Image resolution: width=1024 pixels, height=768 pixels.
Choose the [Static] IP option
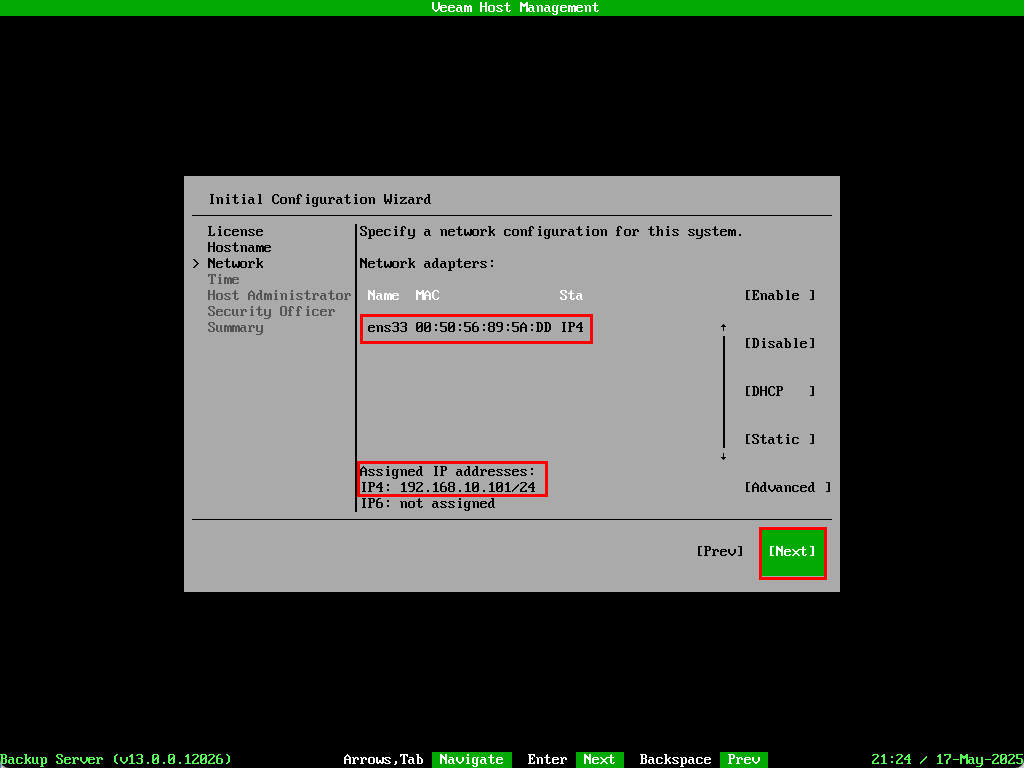779,440
